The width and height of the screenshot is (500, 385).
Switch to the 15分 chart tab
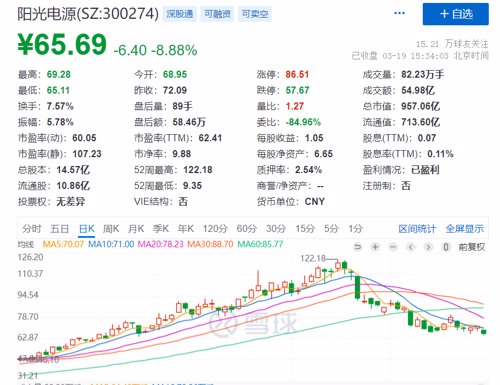(x=305, y=229)
